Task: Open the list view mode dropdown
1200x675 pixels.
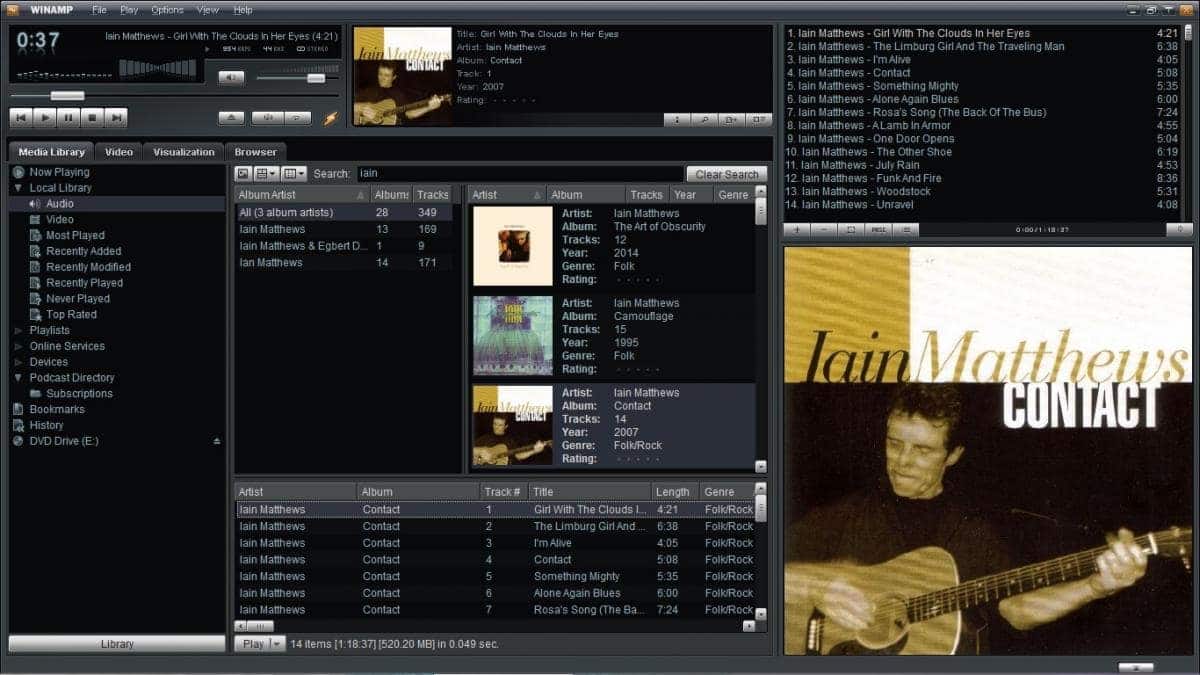Action: [267, 174]
